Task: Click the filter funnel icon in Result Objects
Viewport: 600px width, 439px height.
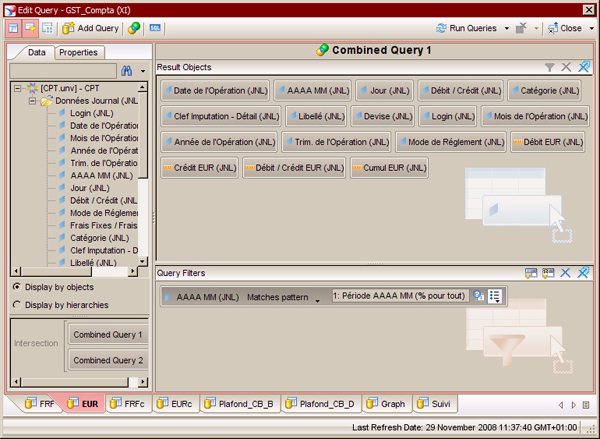Action: [x=549, y=67]
